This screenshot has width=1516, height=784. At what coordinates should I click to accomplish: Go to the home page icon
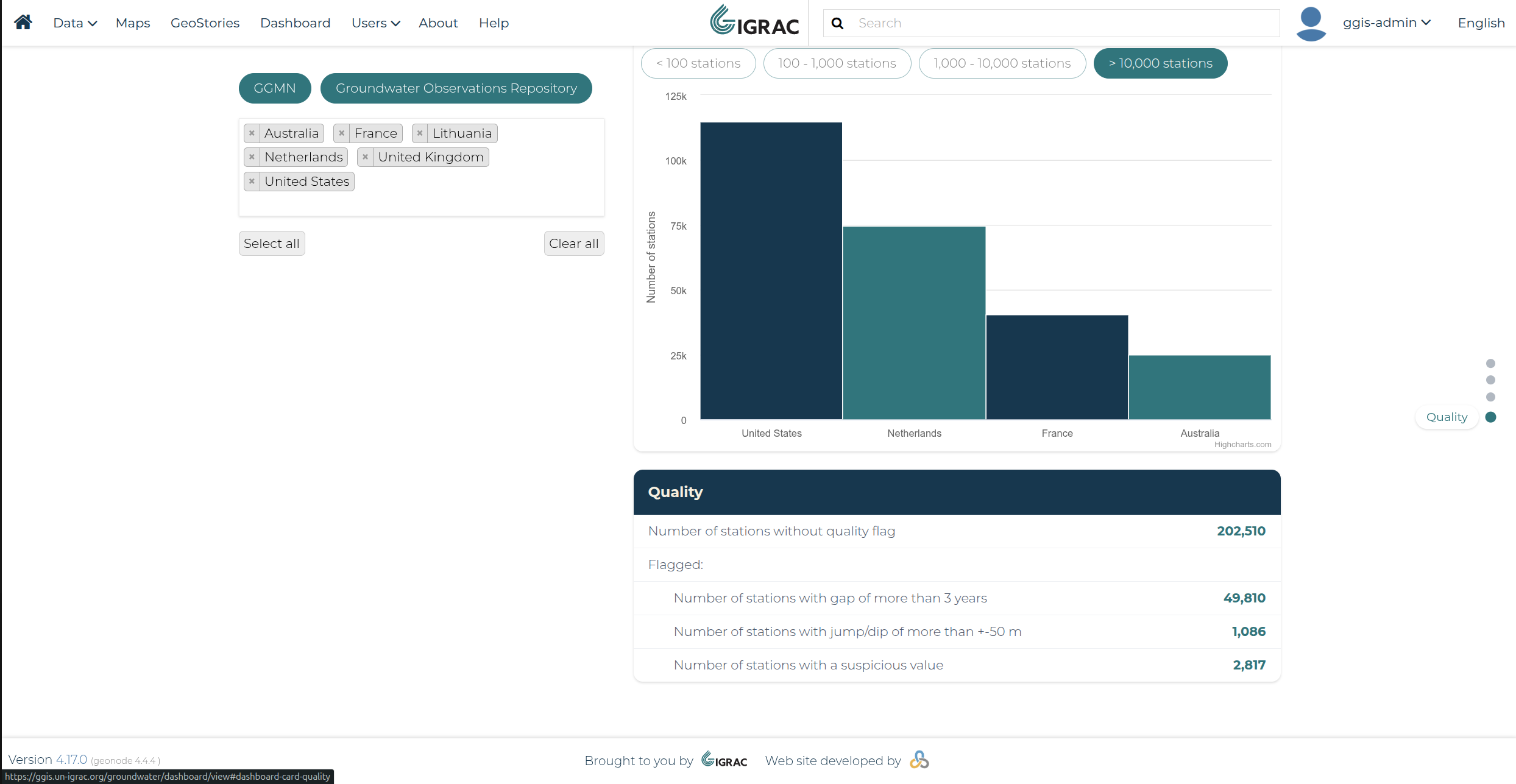(23, 23)
